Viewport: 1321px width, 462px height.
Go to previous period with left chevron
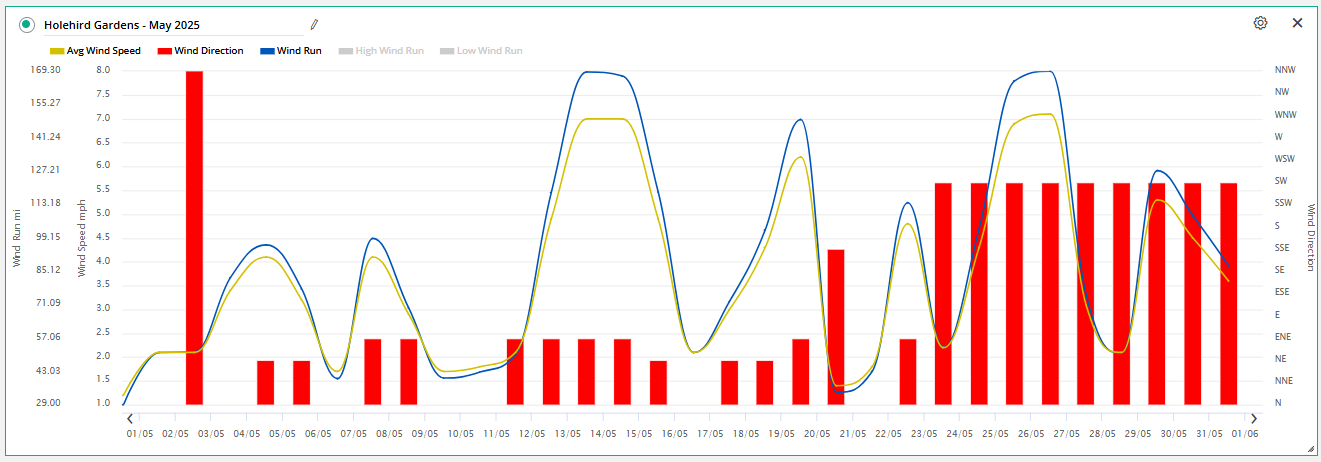tap(130, 418)
